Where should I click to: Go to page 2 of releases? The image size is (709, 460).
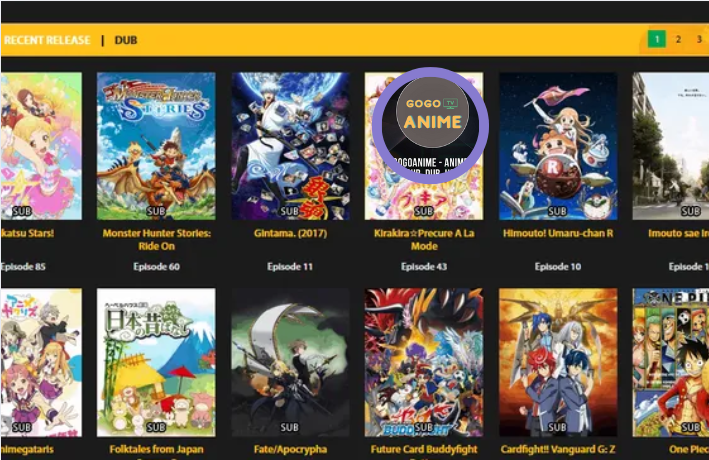[678, 39]
